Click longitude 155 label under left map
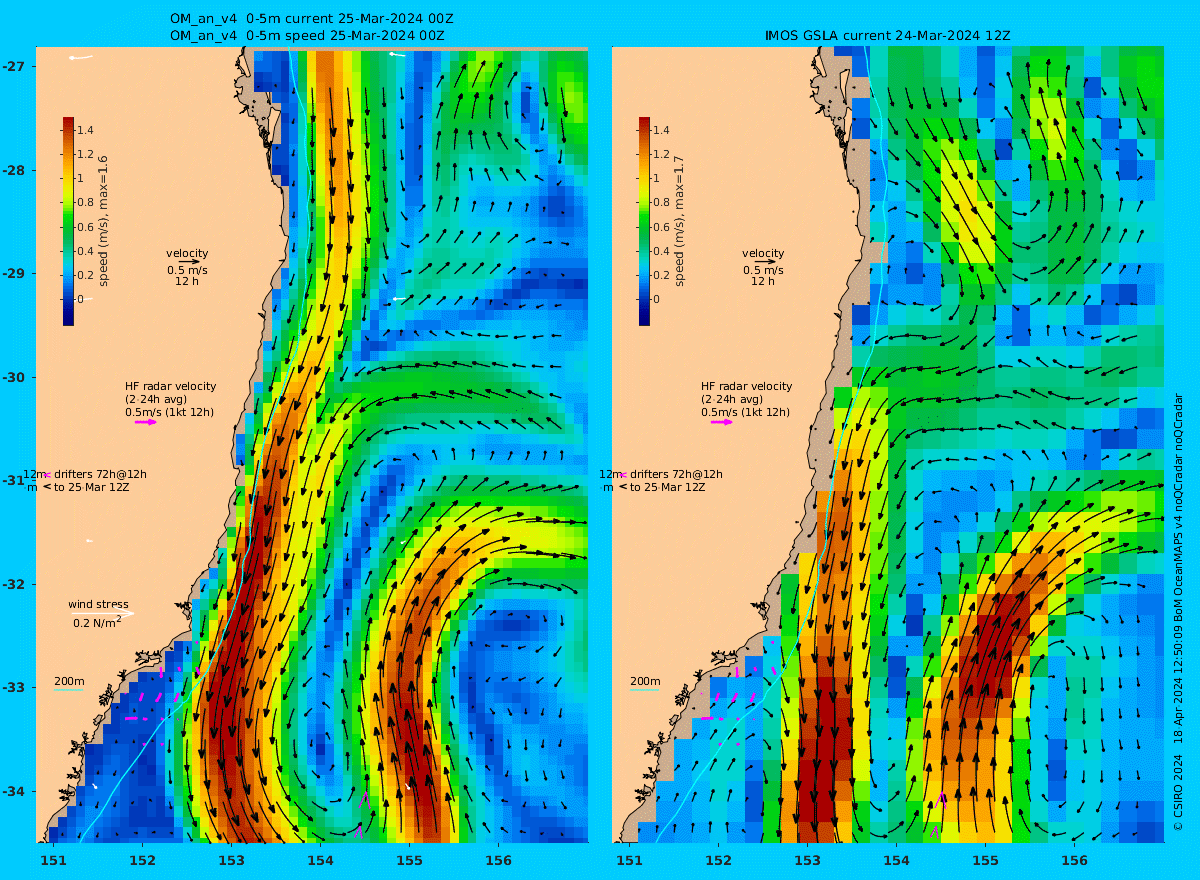Image resolution: width=1200 pixels, height=880 pixels. tap(409, 860)
